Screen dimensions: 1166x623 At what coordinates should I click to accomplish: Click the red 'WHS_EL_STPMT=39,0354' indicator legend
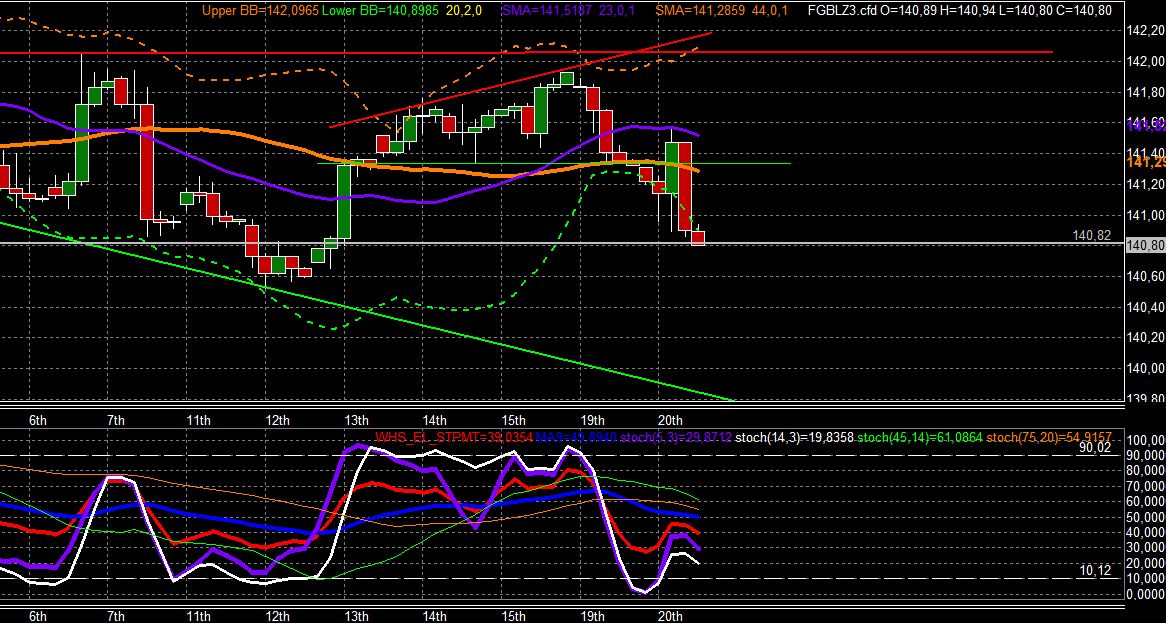(x=454, y=437)
